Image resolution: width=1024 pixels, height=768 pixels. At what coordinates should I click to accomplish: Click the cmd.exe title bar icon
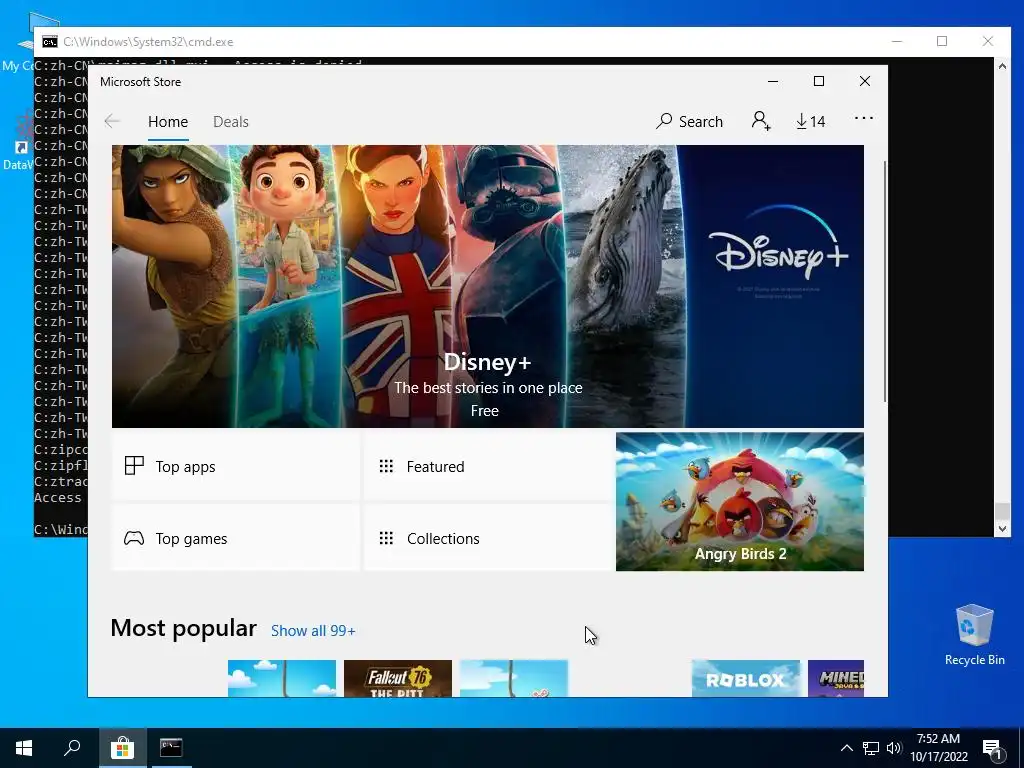point(50,42)
